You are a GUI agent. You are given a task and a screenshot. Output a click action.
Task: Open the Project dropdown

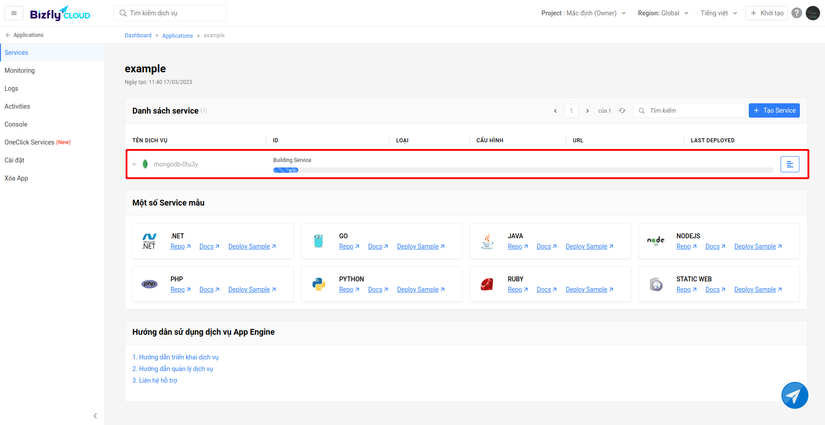coord(583,13)
